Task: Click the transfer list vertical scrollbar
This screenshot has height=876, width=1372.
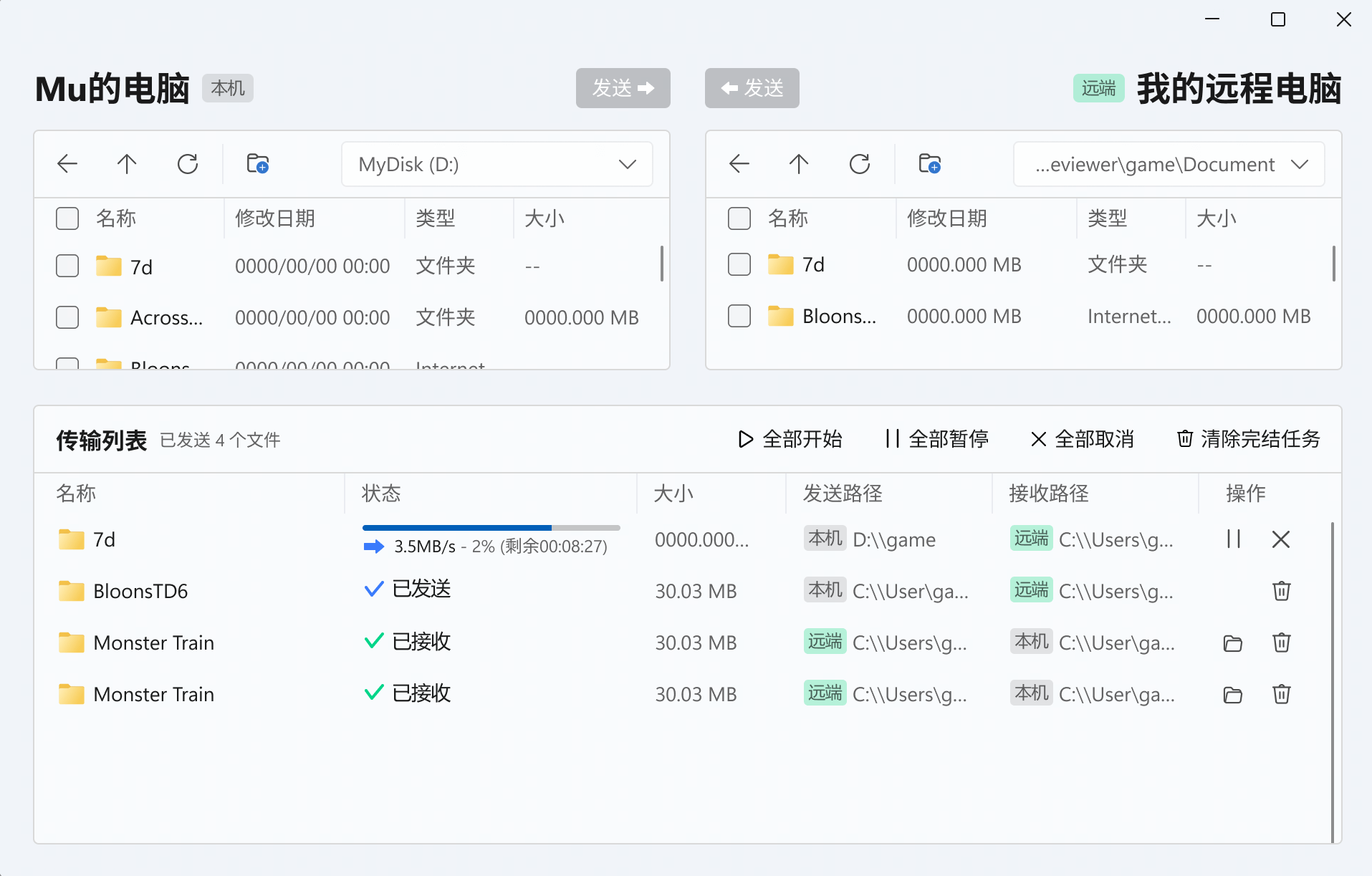Action: point(1332,680)
